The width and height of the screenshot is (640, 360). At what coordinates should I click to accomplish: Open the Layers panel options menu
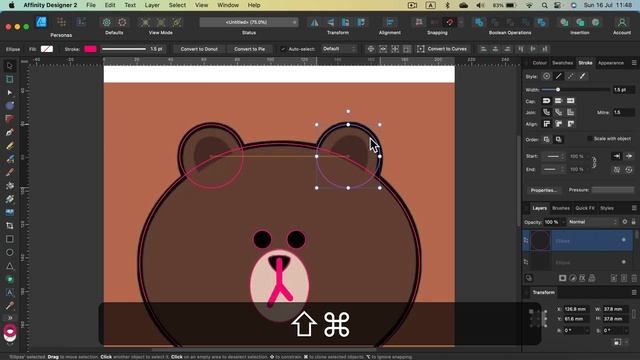[634, 208]
